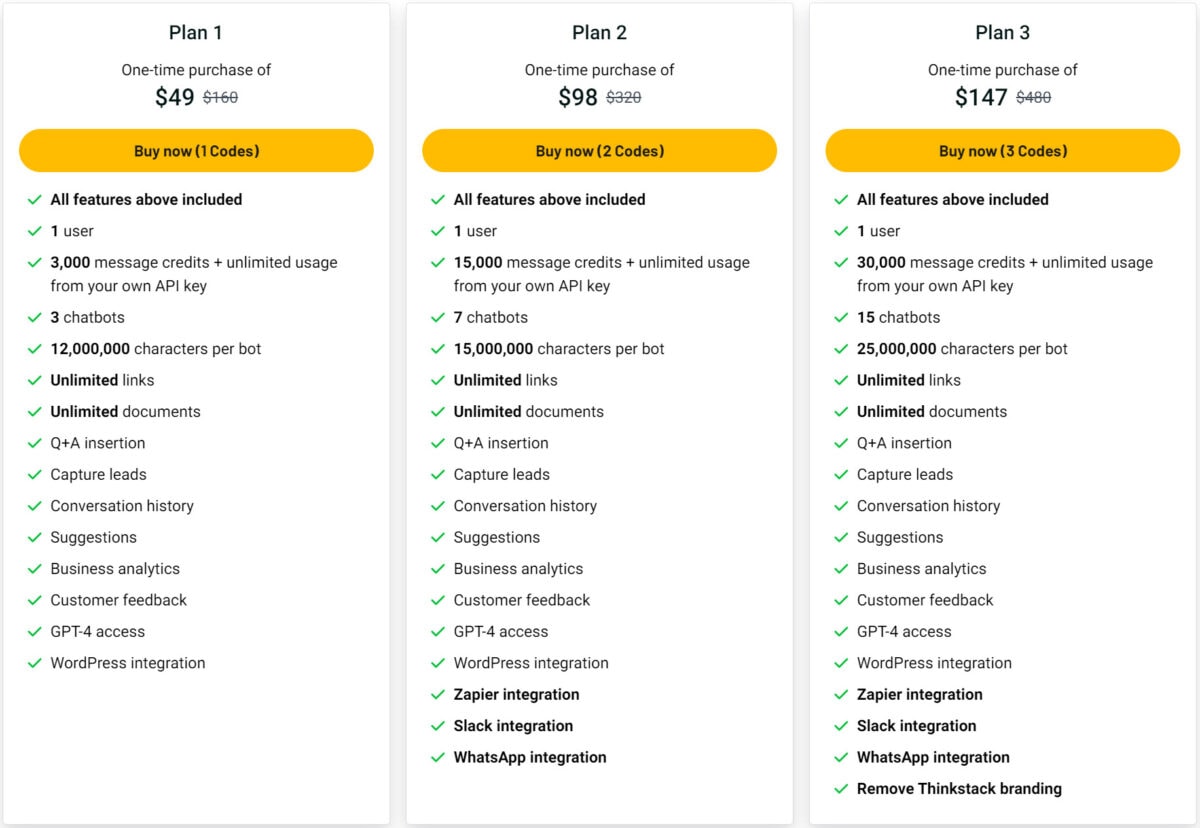Toggle the checkmark for Conversation history in Plan 1

[x=35, y=506]
